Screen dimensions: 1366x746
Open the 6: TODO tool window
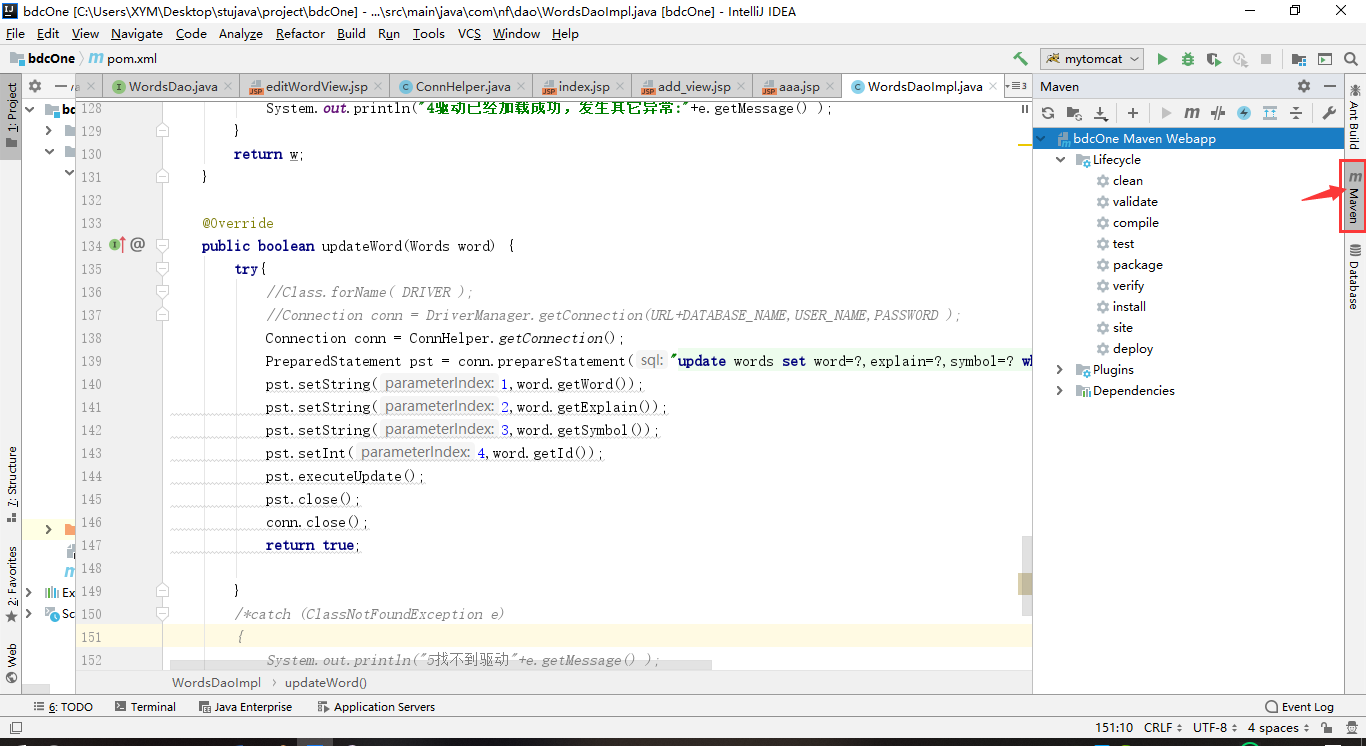click(x=63, y=707)
